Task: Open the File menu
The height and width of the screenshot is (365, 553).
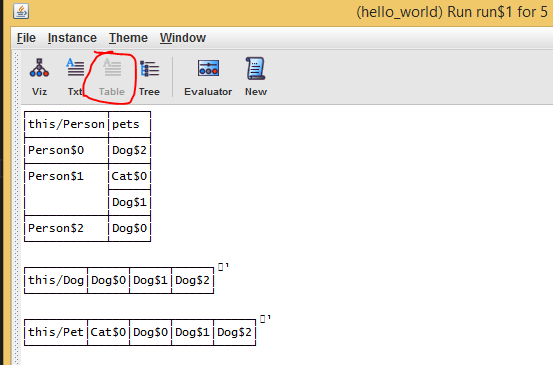Action: click(26, 38)
